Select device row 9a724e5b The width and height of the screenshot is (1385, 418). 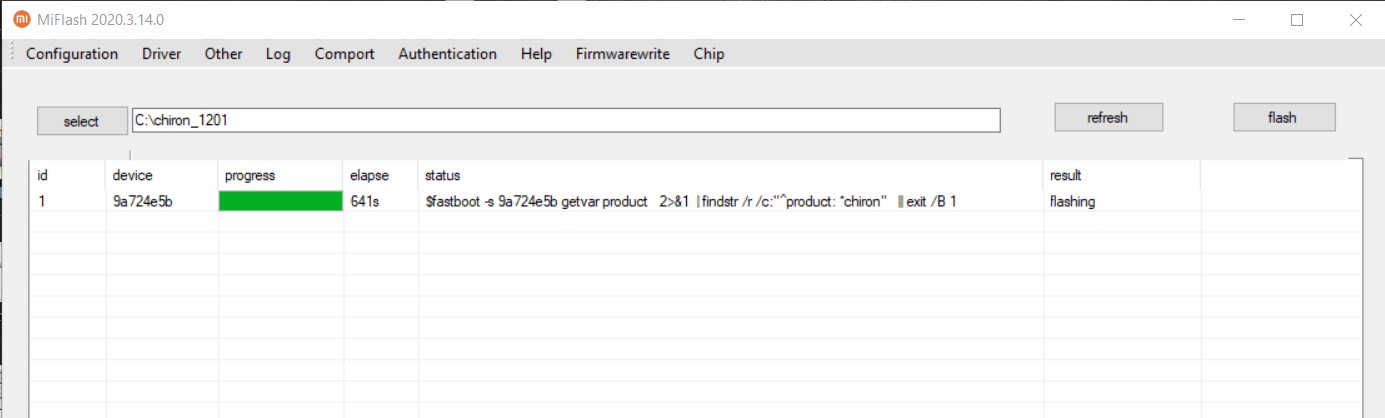click(143, 201)
